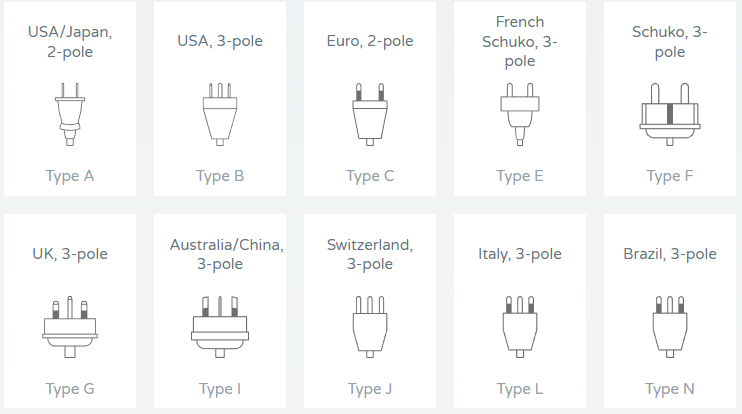The width and height of the screenshot is (742, 414).
Task: Select the Switzerland 3-pole plug icon
Action: (370, 327)
